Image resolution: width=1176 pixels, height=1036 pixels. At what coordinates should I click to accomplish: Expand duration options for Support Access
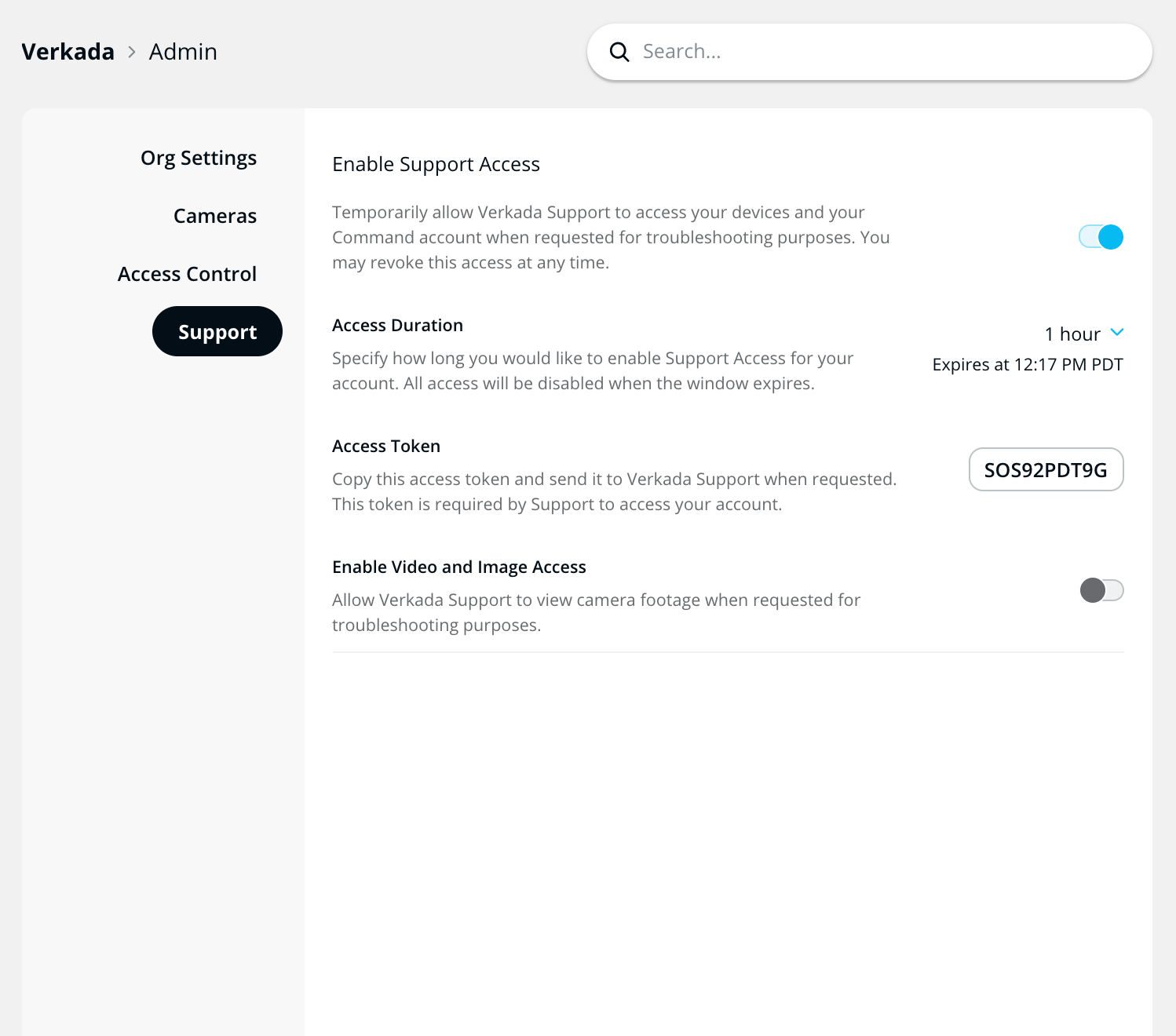[1117, 332]
